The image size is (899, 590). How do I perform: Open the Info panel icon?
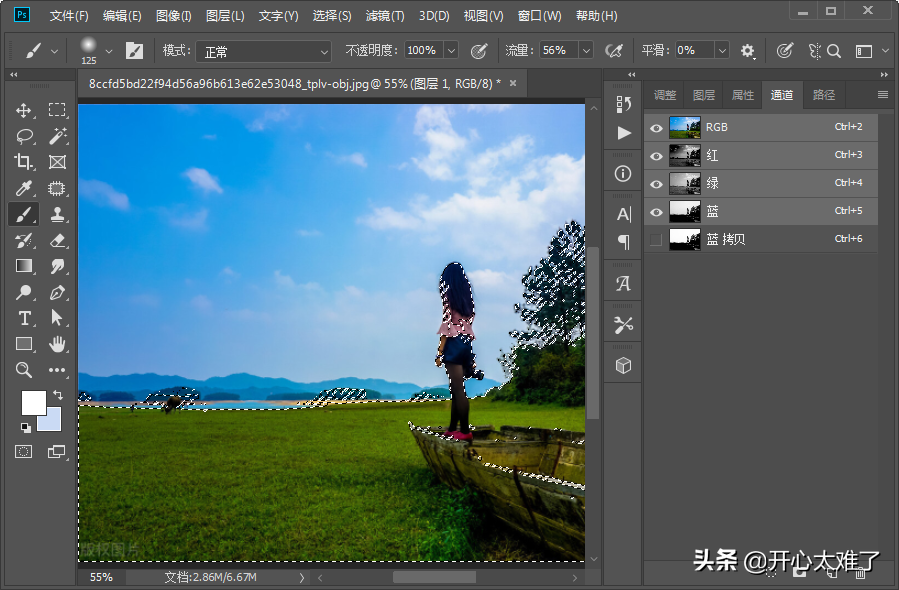(623, 174)
